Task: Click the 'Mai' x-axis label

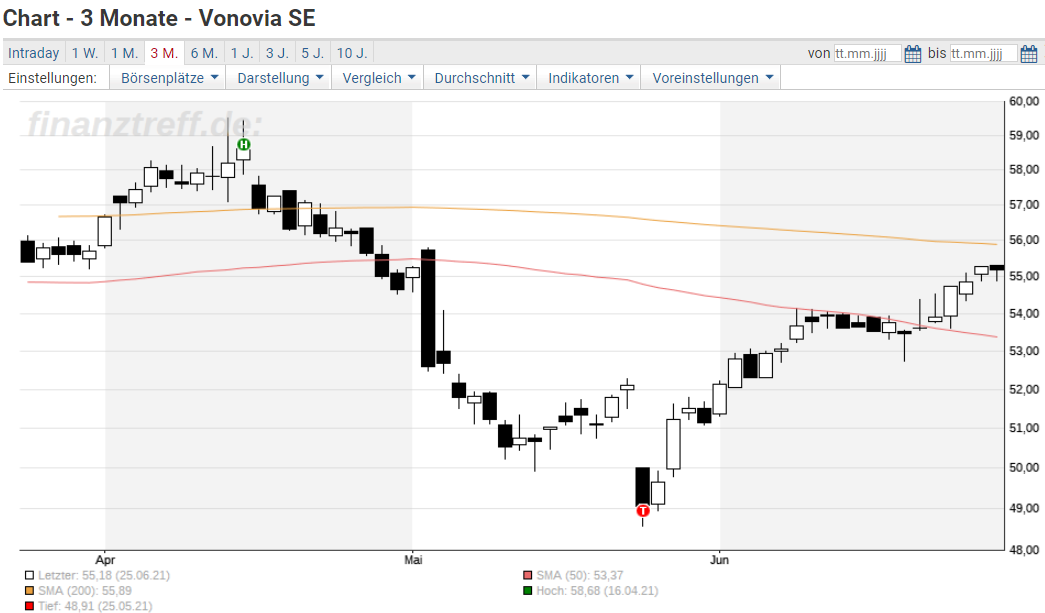Action: [413, 560]
